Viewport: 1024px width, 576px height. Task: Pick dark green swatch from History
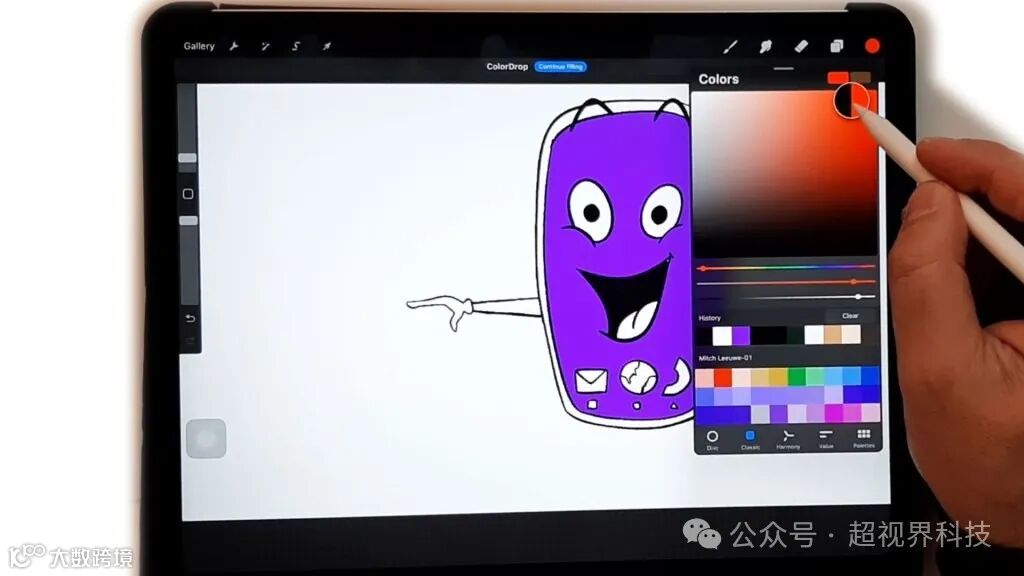[x=795, y=336]
